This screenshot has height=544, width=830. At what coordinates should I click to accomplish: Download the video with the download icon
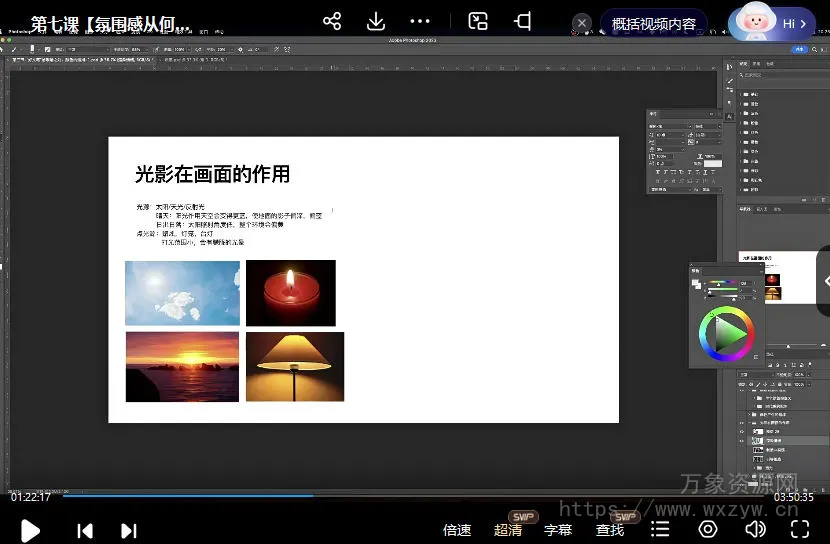[x=376, y=22]
